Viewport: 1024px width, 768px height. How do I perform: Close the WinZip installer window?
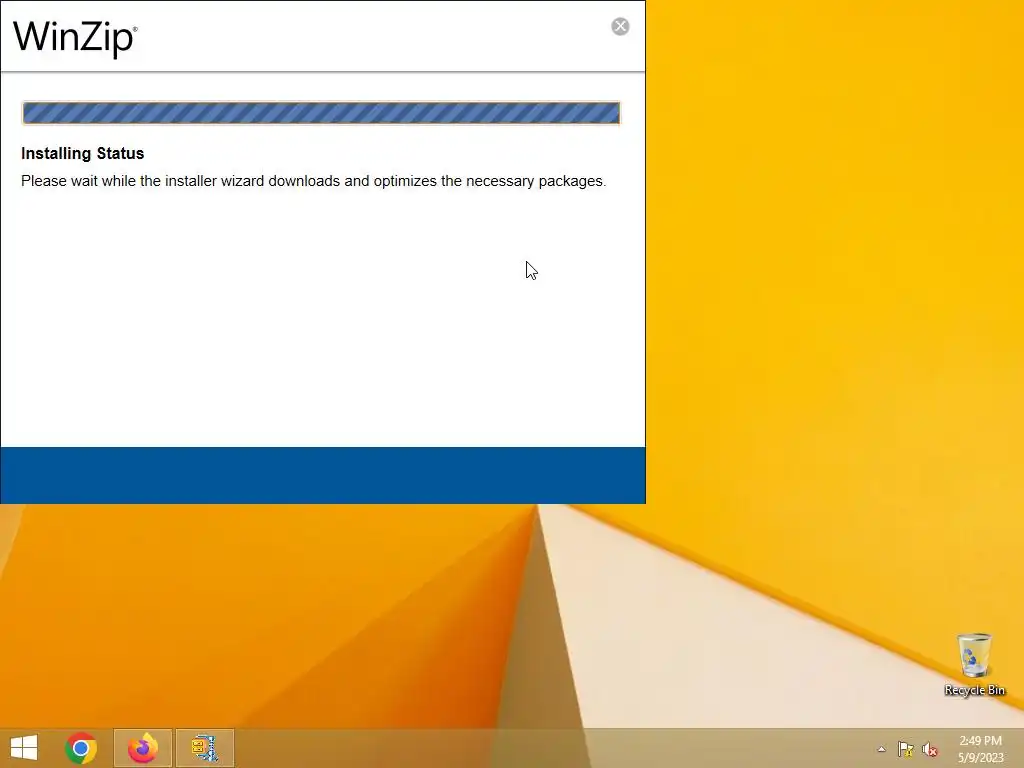click(620, 26)
